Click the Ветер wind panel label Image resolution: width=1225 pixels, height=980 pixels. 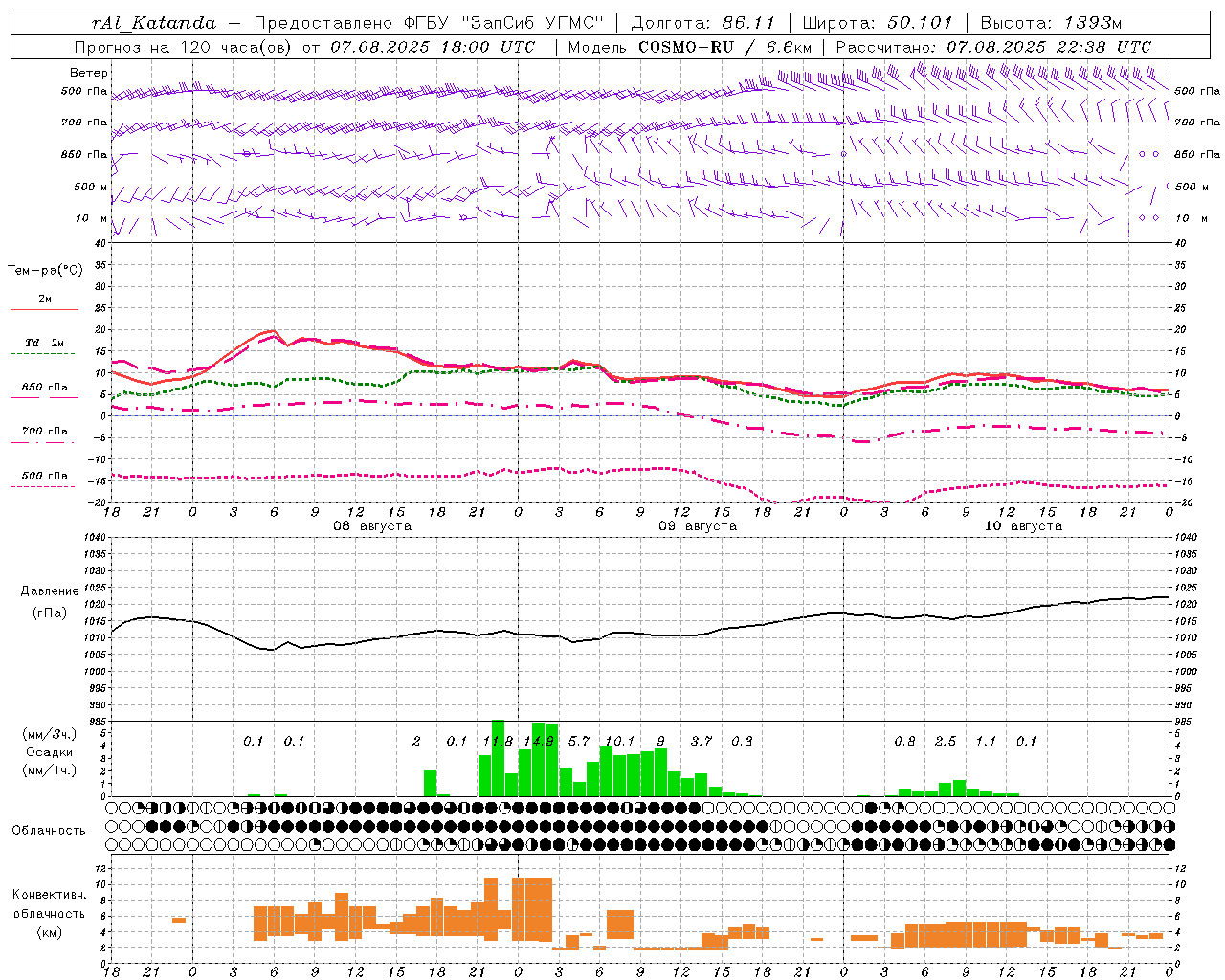pos(89,73)
